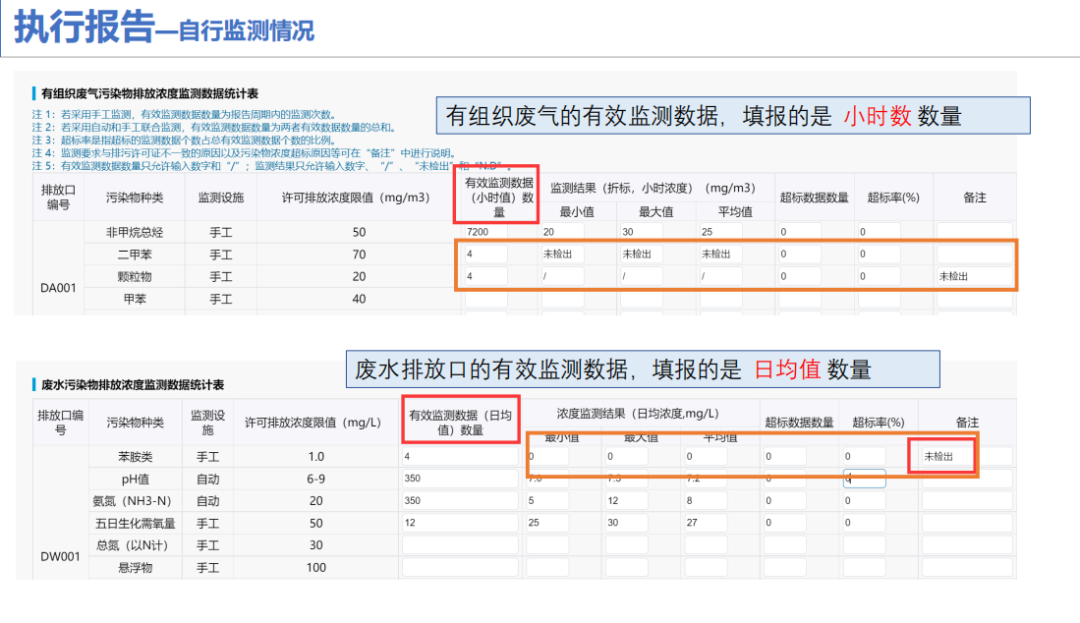Click the 颗粒物 valid data count field

[x=486, y=276]
